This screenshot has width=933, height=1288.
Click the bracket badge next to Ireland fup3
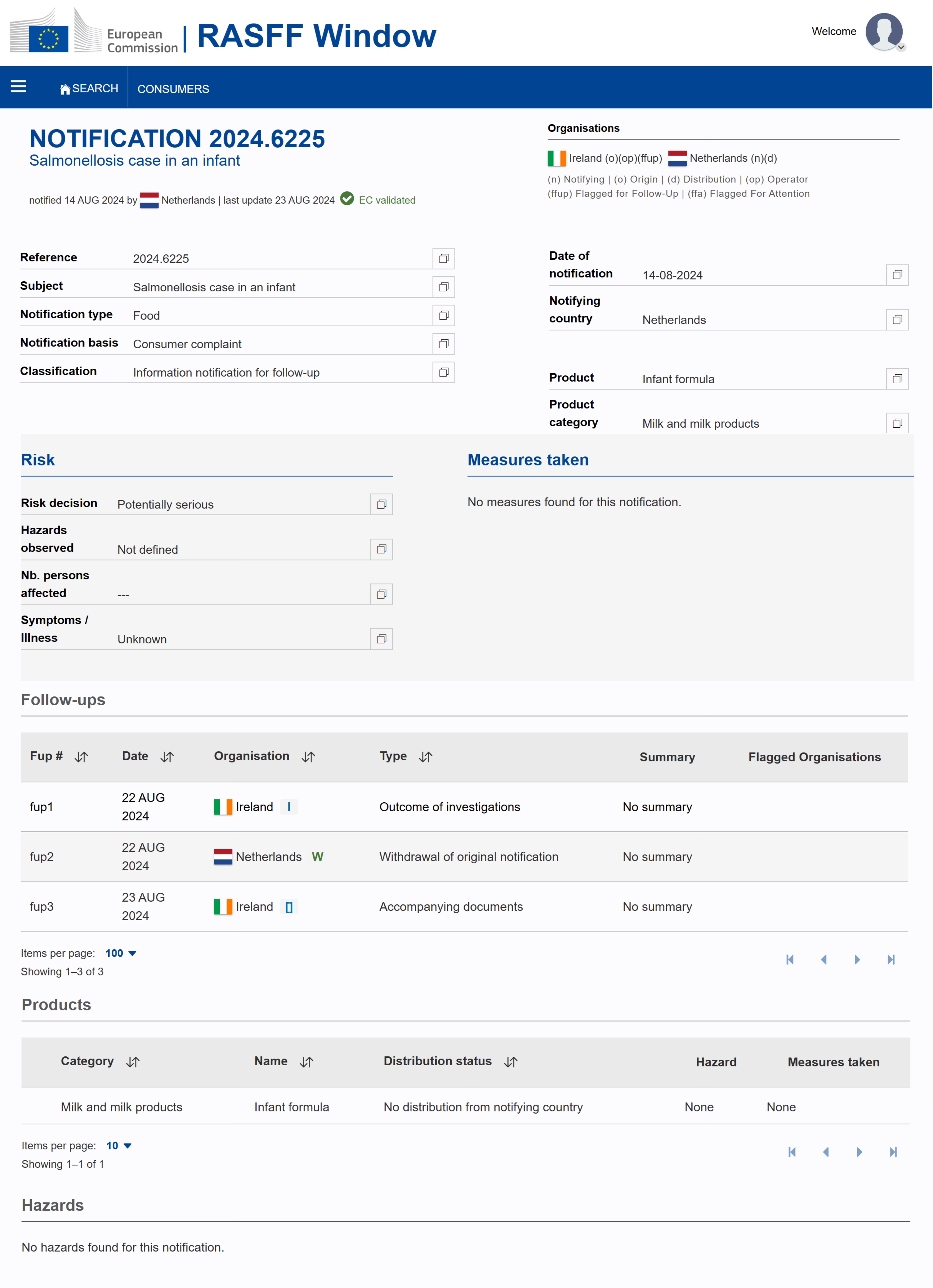click(x=289, y=907)
